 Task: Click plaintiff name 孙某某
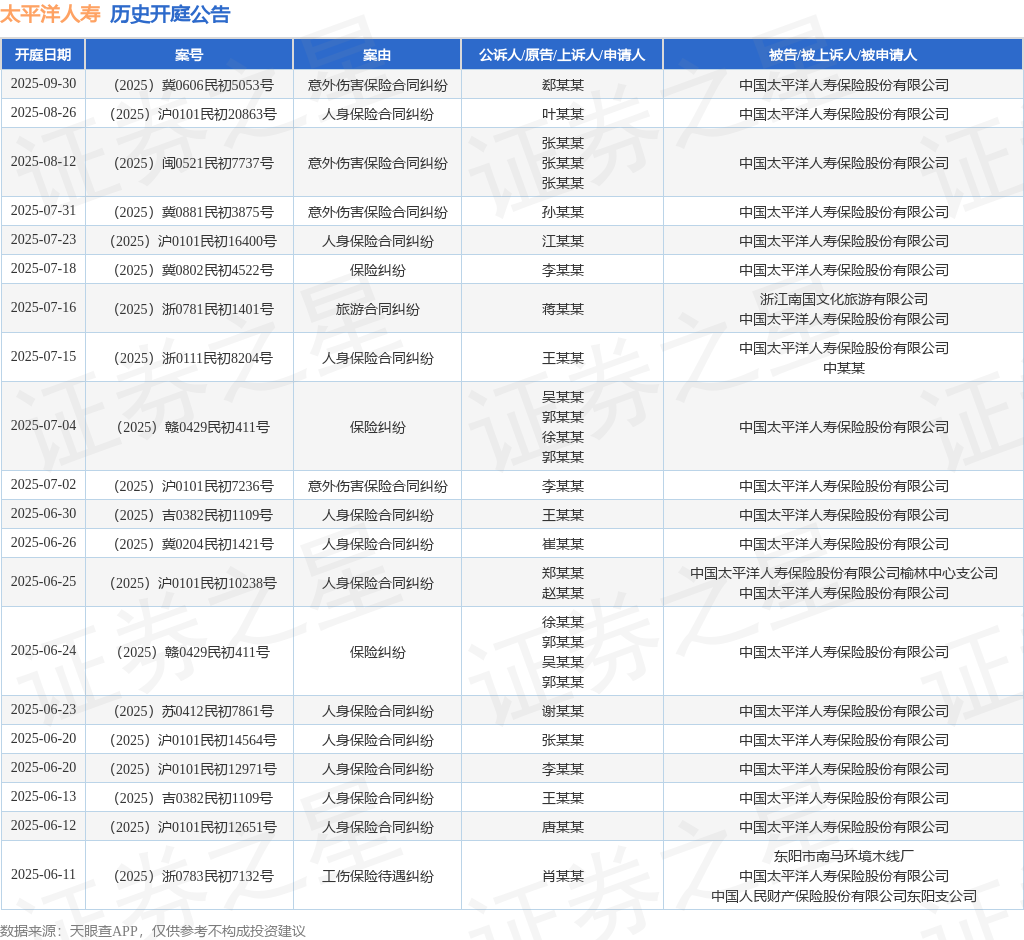(x=563, y=212)
